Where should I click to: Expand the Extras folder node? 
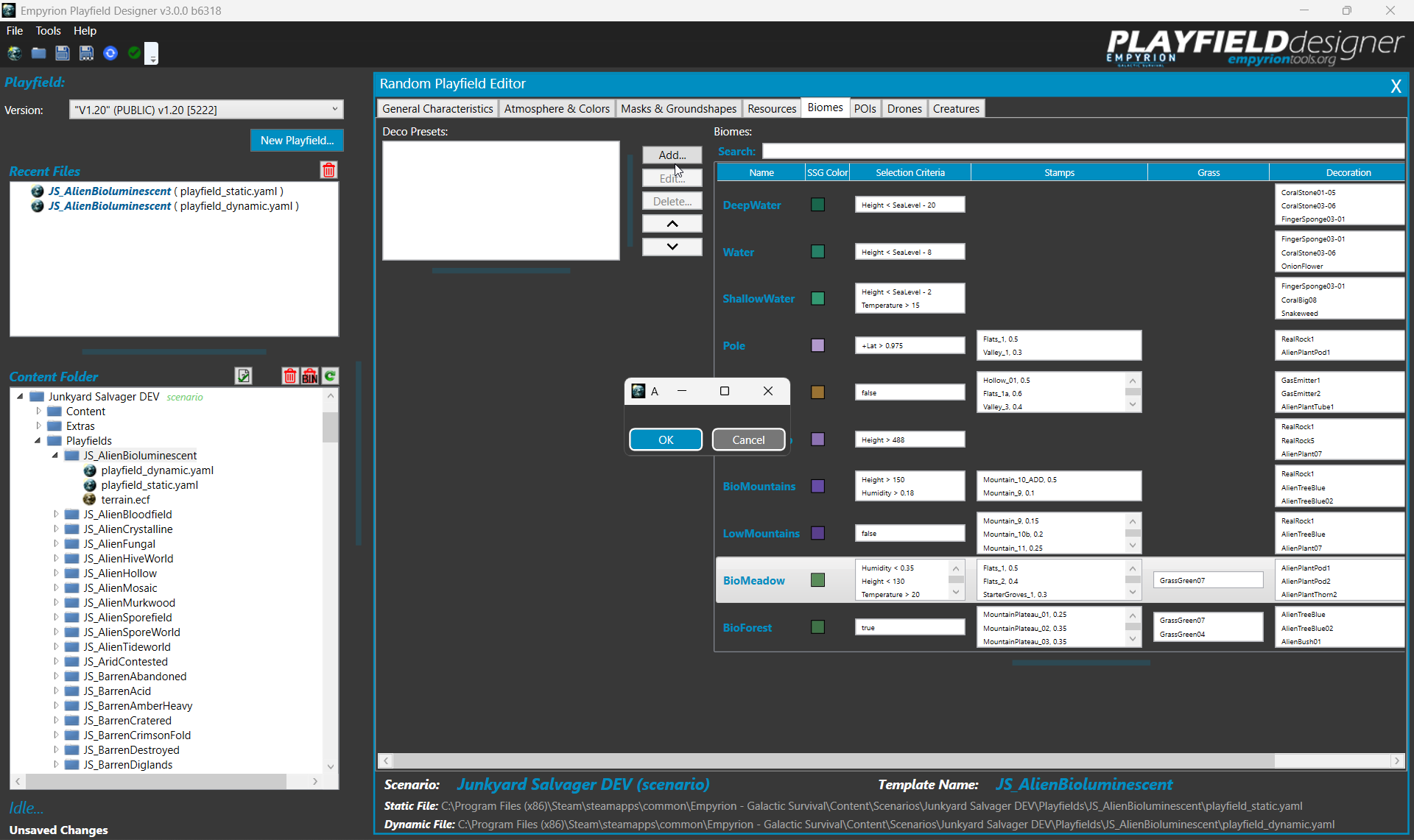[38, 426]
